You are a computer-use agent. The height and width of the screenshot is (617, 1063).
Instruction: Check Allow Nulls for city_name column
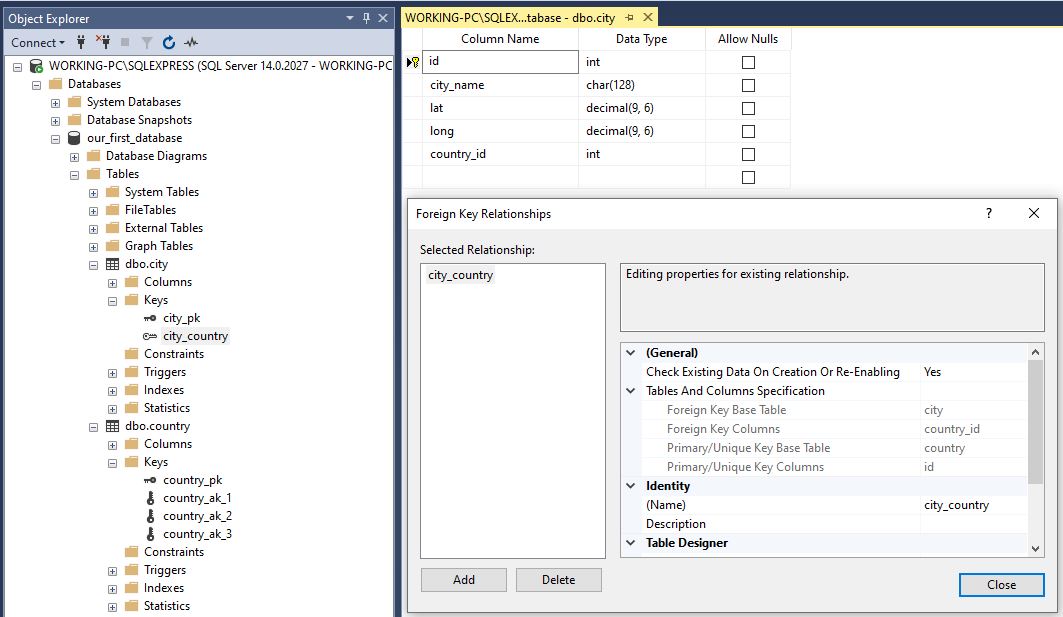(747, 84)
